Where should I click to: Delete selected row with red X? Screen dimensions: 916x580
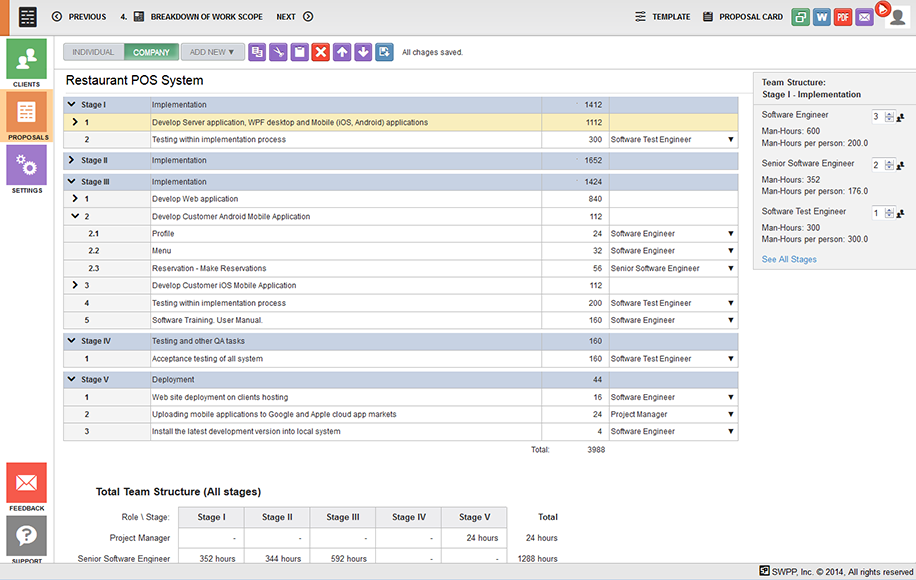click(x=321, y=52)
